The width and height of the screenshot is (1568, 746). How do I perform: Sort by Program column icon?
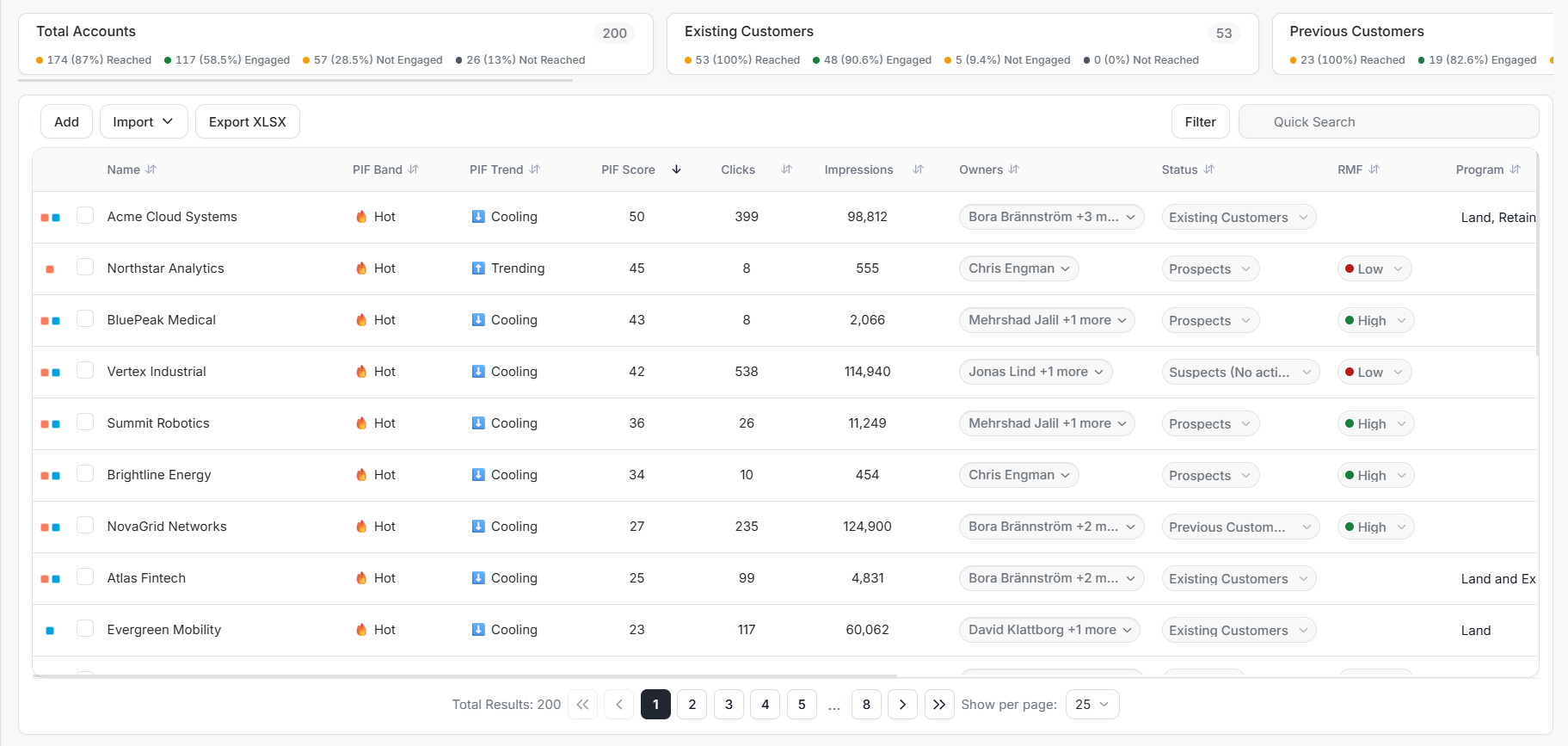pos(1516,170)
